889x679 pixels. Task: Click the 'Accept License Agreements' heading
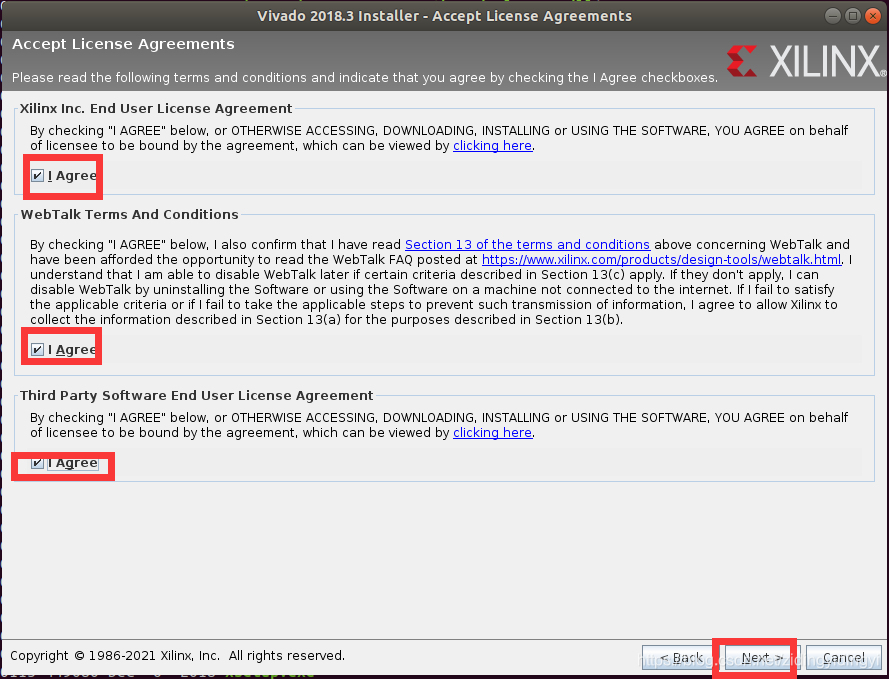pos(123,44)
